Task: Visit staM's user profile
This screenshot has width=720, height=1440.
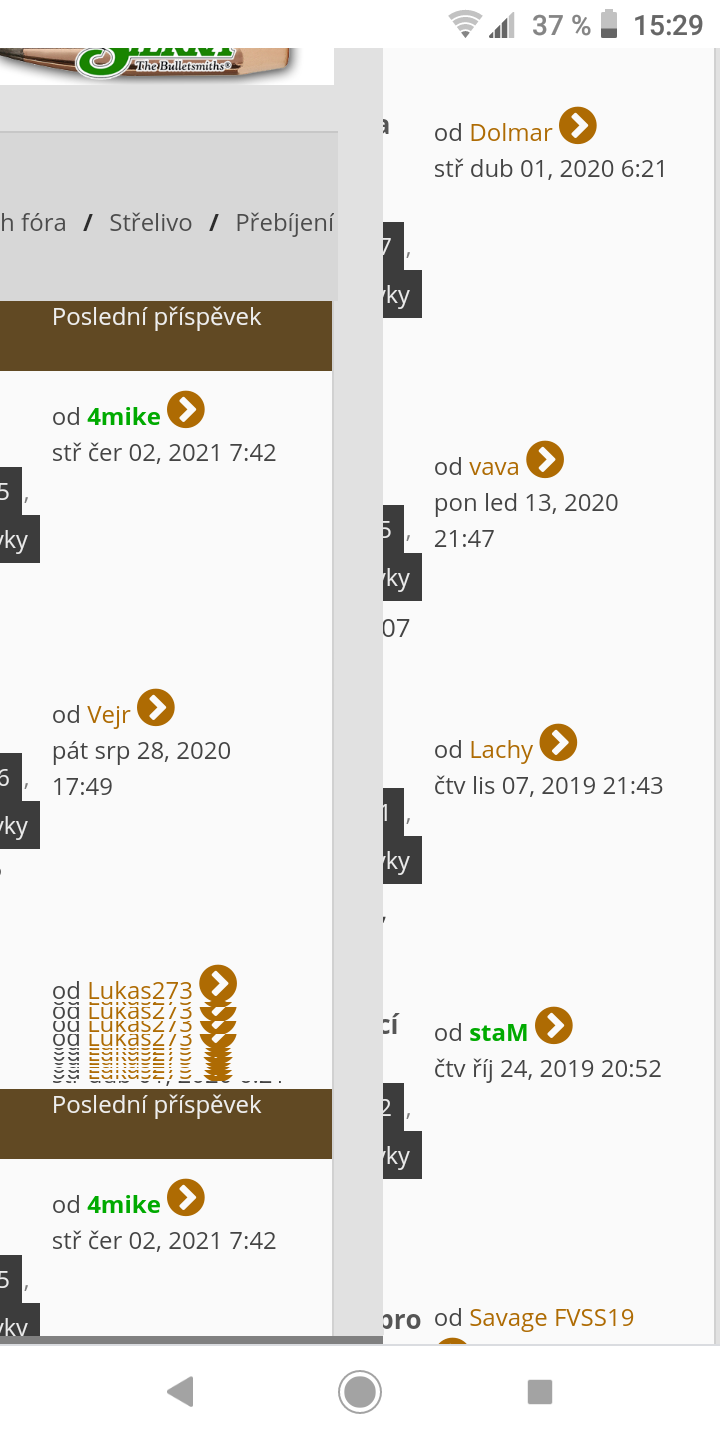Action: (x=498, y=1033)
